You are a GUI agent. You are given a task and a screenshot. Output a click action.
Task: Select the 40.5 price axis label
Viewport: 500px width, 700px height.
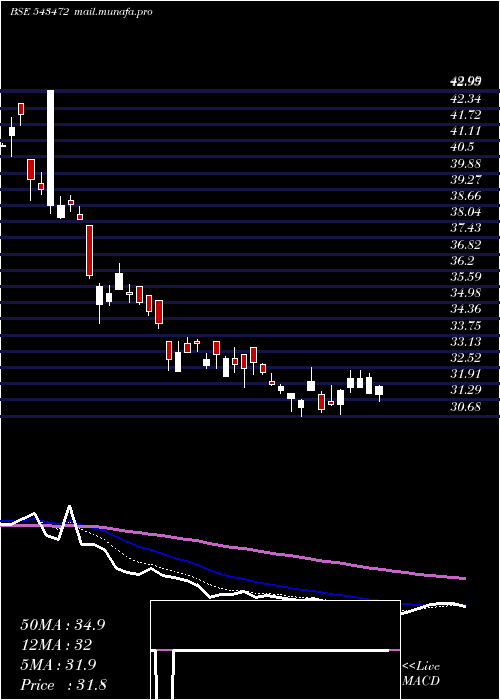click(463, 147)
